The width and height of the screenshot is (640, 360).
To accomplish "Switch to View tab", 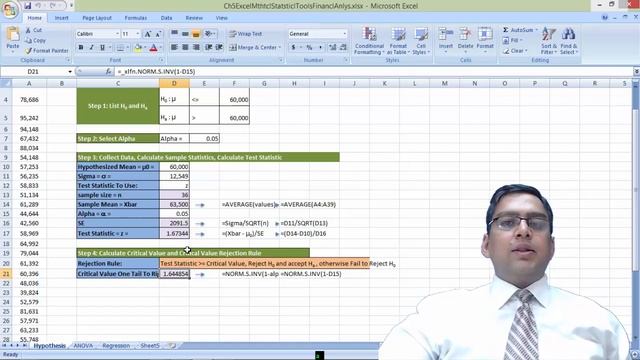I will pyautogui.click(x=222, y=18).
